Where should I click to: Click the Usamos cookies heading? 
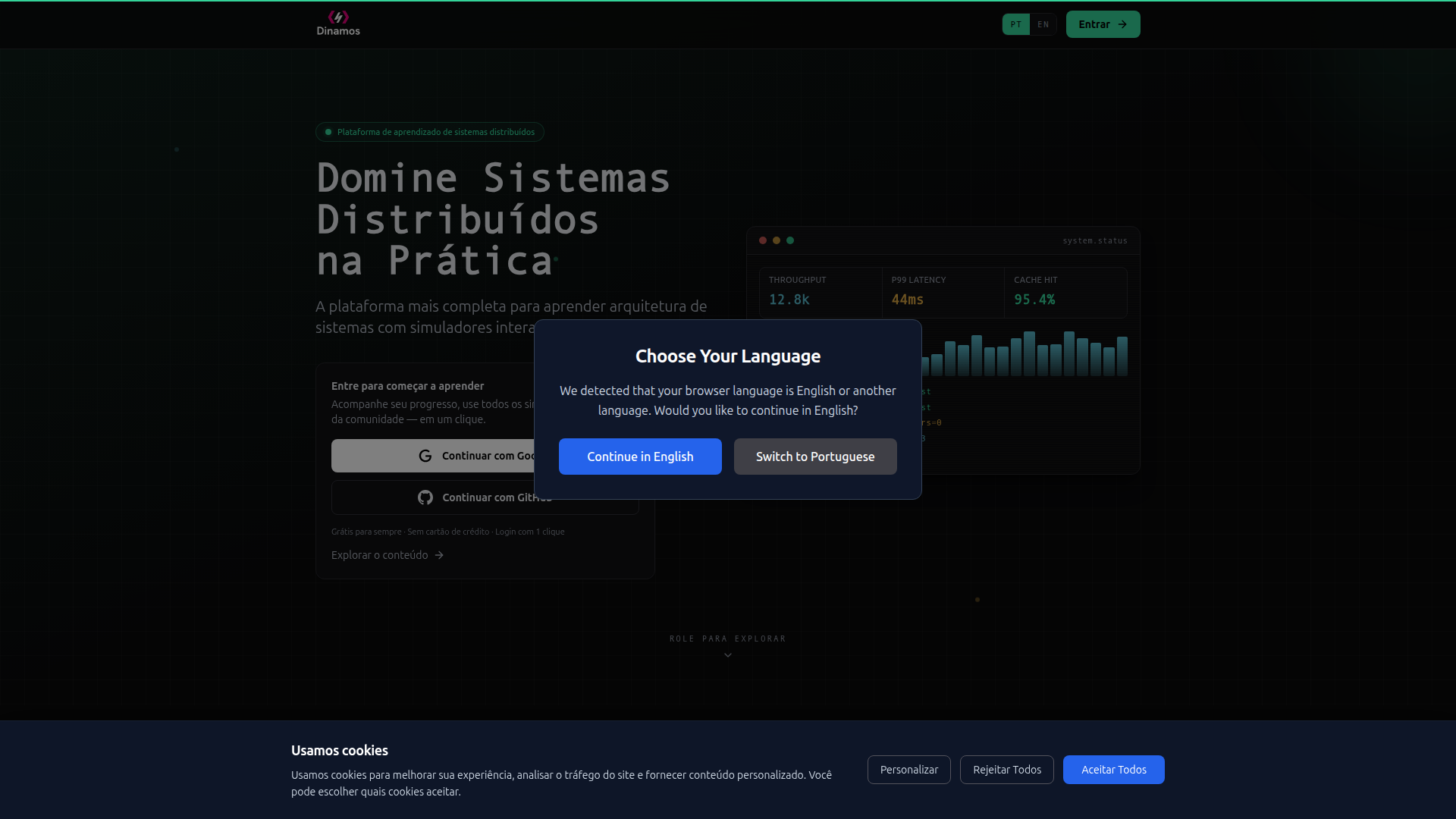coord(340,751)
